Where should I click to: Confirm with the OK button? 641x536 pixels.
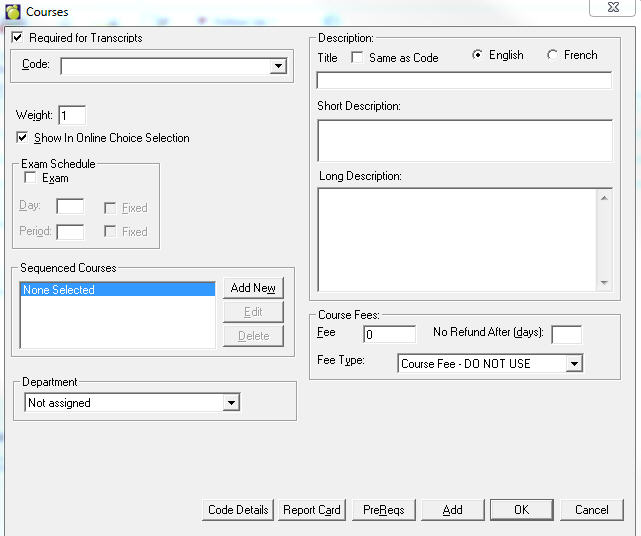[521, 510]
